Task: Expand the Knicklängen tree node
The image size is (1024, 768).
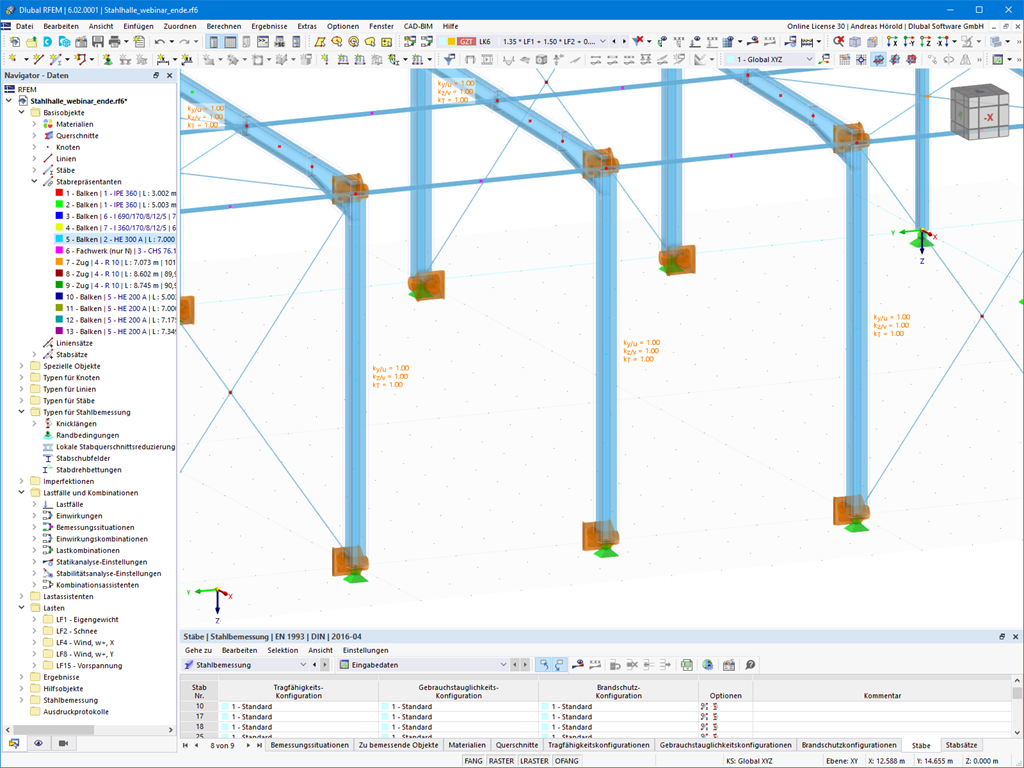Action: click(35, 424)
